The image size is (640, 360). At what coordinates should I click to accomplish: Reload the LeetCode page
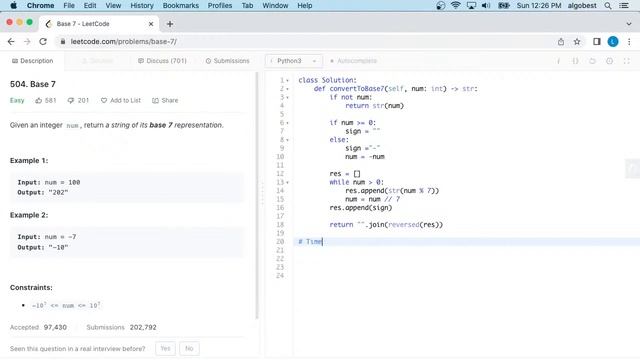coord(43,42)
